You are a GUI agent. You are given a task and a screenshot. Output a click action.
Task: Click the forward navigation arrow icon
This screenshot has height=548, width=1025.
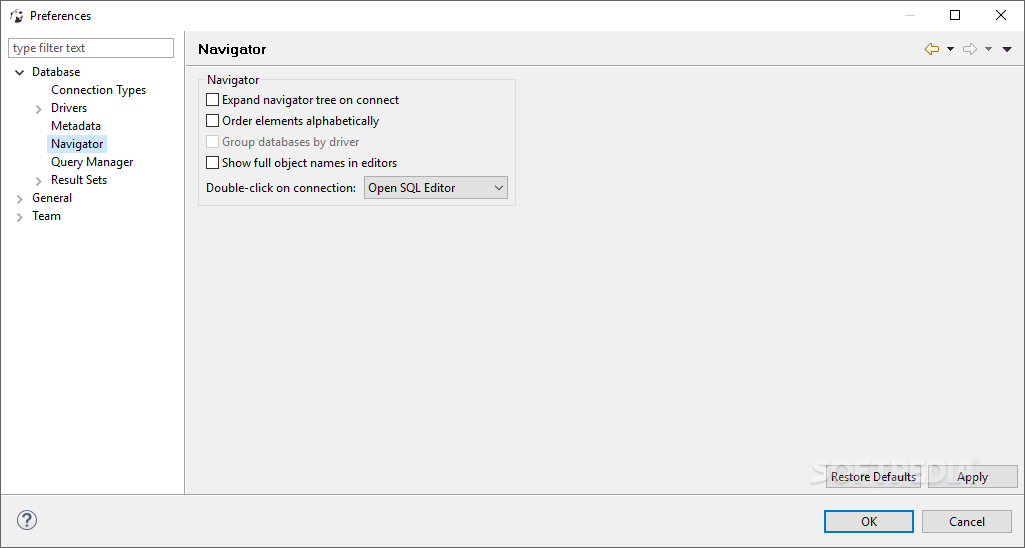pyautogui.click(x=970, y=49)
